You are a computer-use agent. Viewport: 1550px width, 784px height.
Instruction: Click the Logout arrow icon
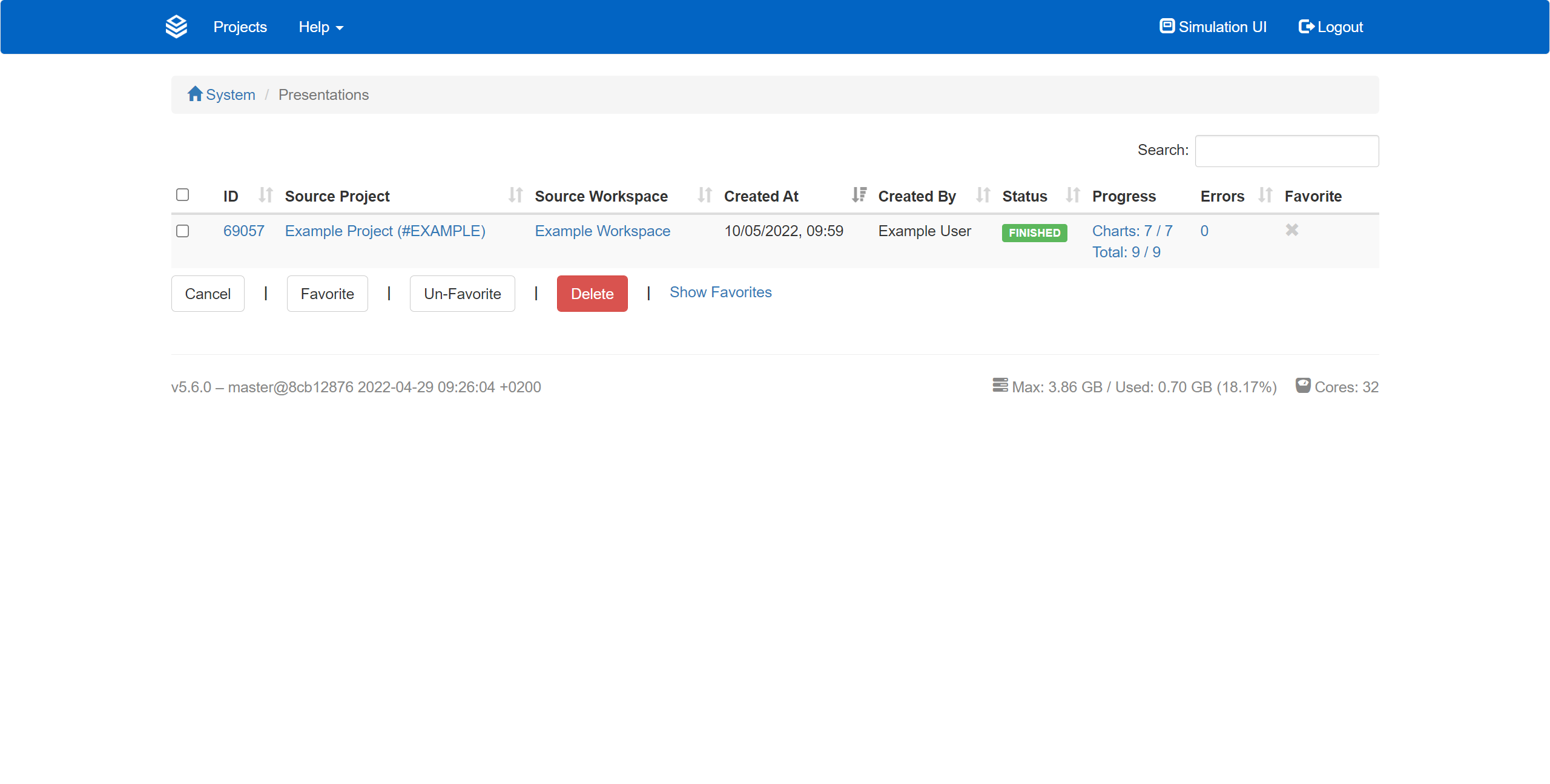pyautogui.click(x=1306, y=27)
